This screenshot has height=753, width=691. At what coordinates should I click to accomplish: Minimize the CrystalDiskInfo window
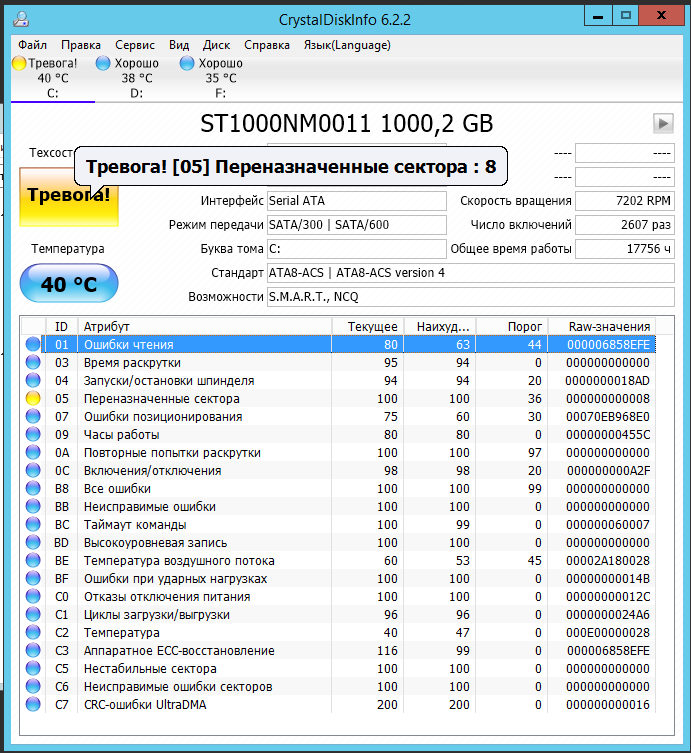point(598,16)
